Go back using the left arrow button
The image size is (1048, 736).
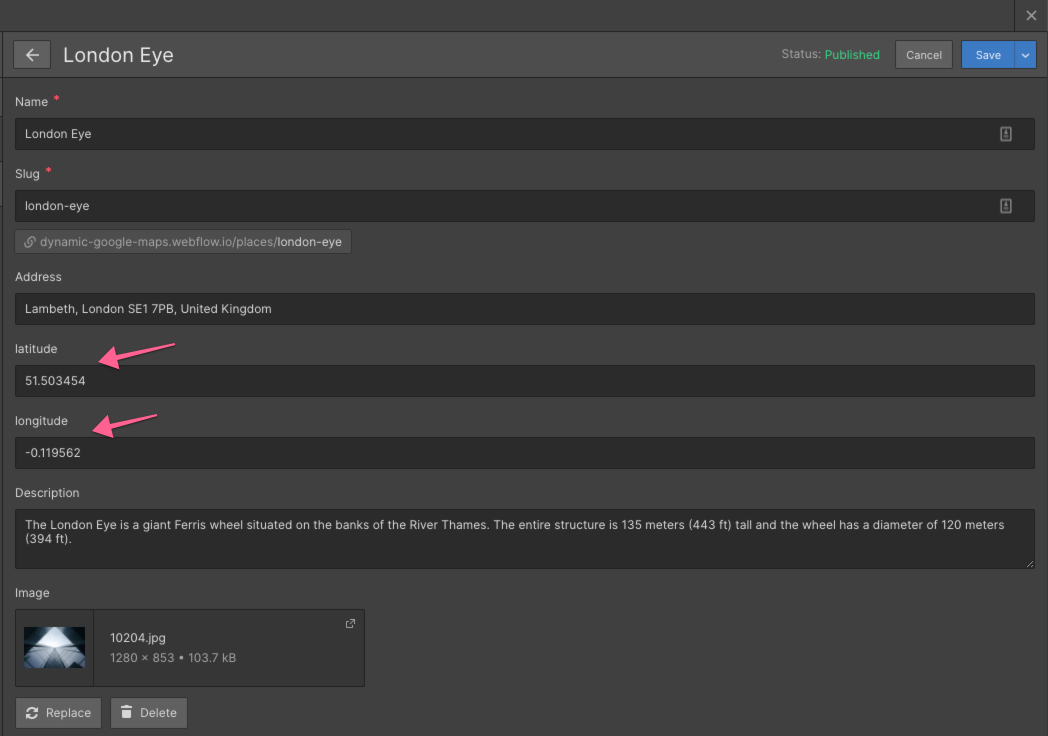tap(32, 55)
